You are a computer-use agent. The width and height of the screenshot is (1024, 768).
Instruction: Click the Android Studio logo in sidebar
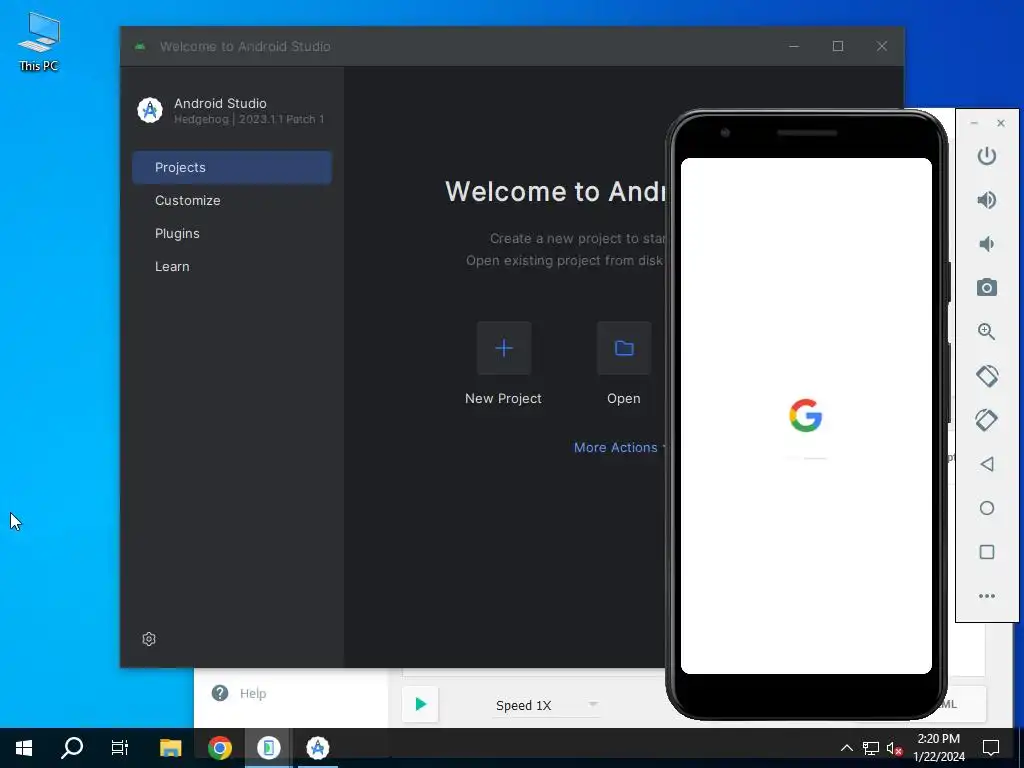tap(150, 110)
